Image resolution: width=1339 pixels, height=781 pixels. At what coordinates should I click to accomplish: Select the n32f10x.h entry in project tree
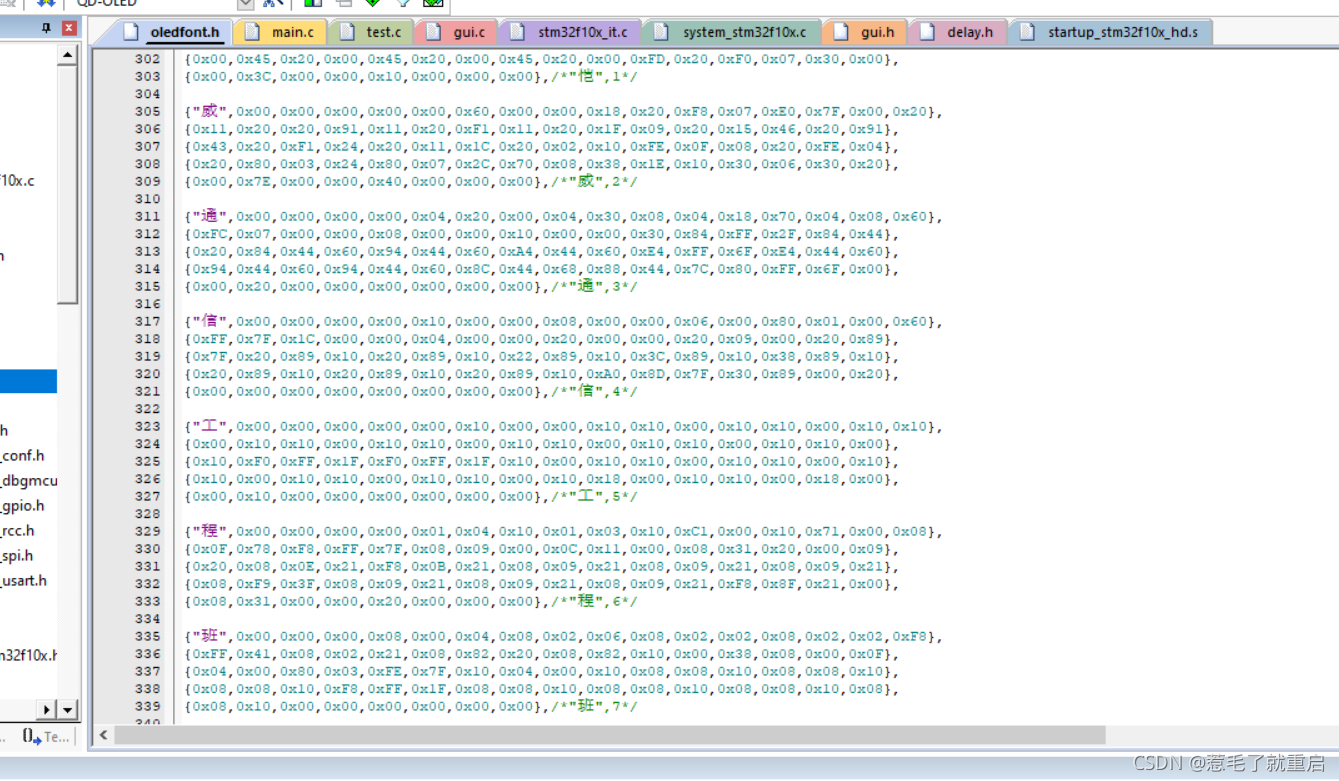28,655
